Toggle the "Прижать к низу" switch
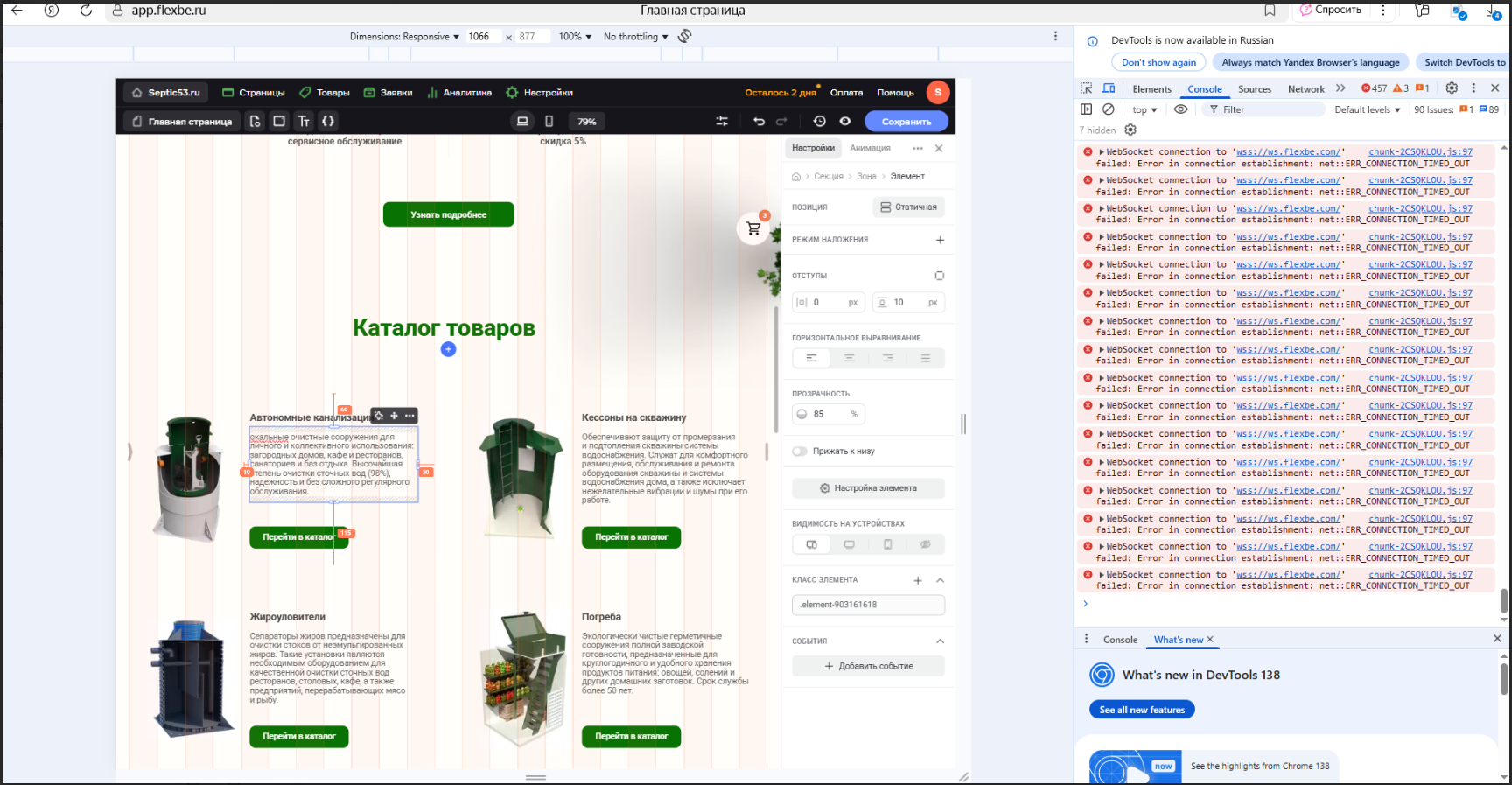The width and height of the screenshot is (1512, 785). [800, 452]
